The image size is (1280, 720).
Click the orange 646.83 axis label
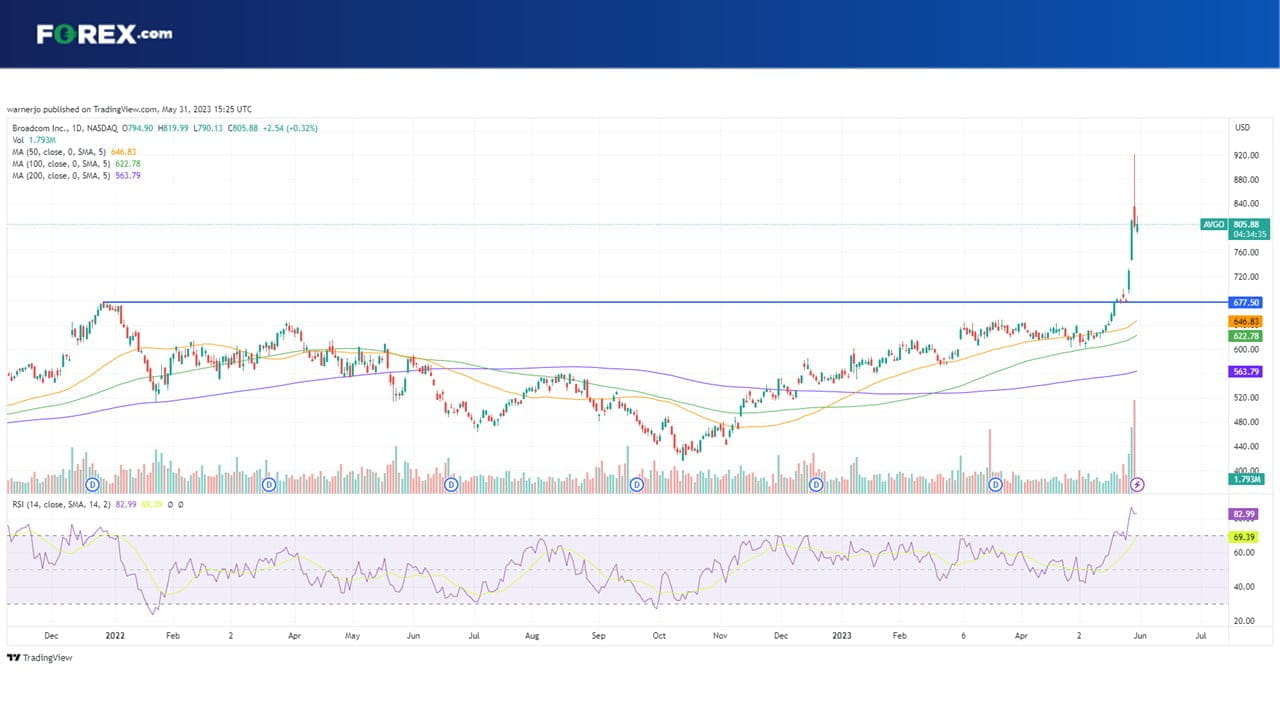pyautogui.click(x=1246, y=321)
